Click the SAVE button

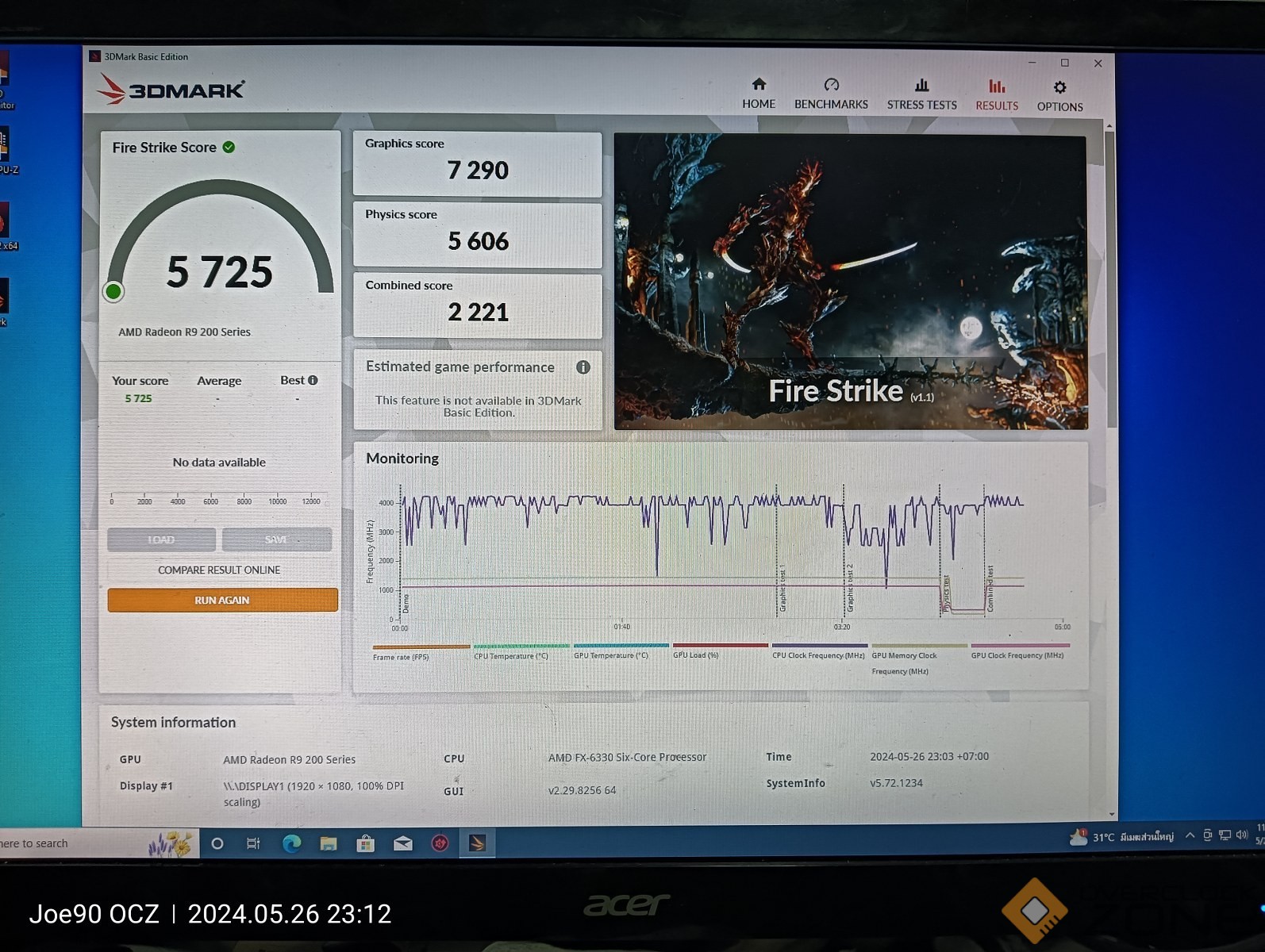277,539
